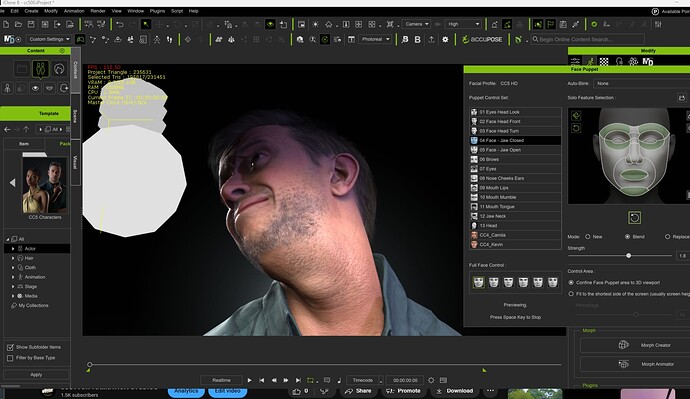Click the timeline settings gear icon

coord(431,380)
